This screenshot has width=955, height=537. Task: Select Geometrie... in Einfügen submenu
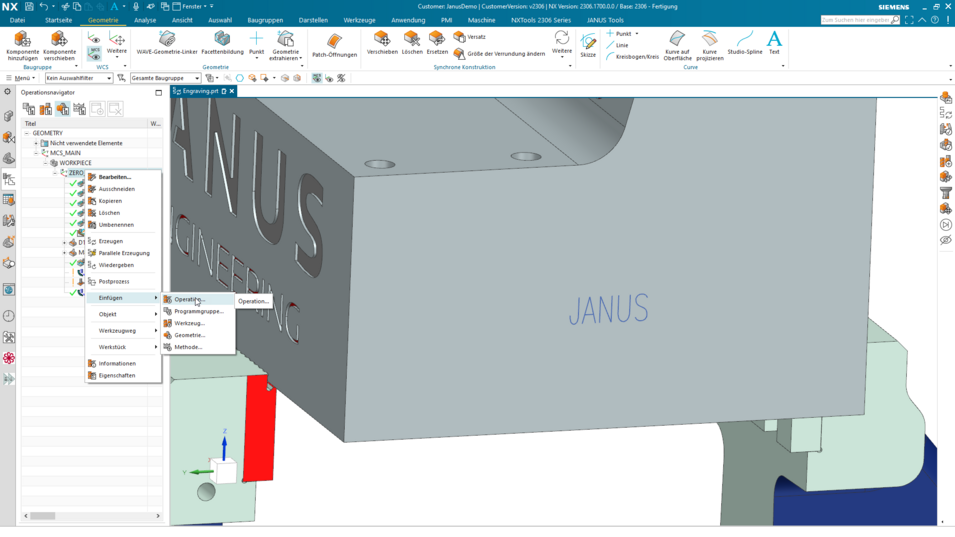[x=199, y=335]
